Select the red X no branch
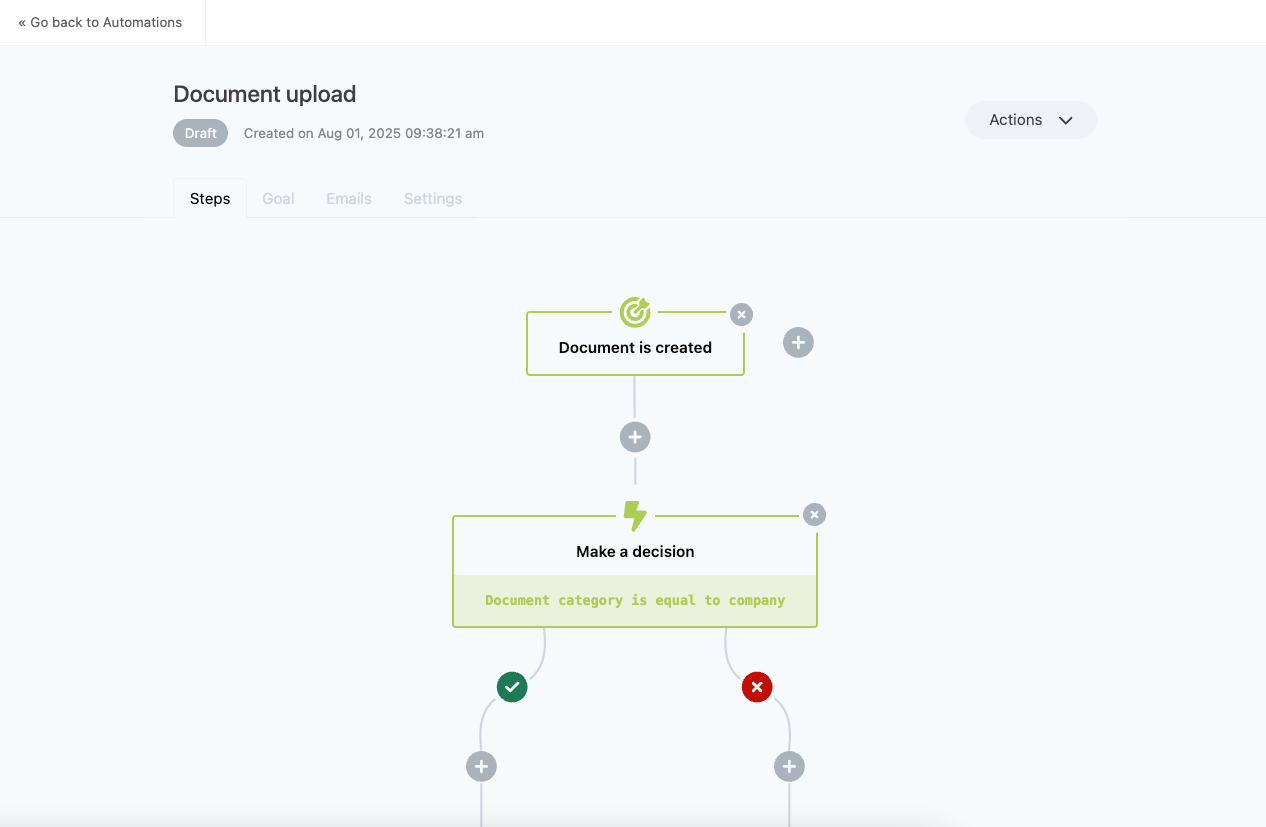Viewport: 1266px width, 827px height. coord(757,687)
